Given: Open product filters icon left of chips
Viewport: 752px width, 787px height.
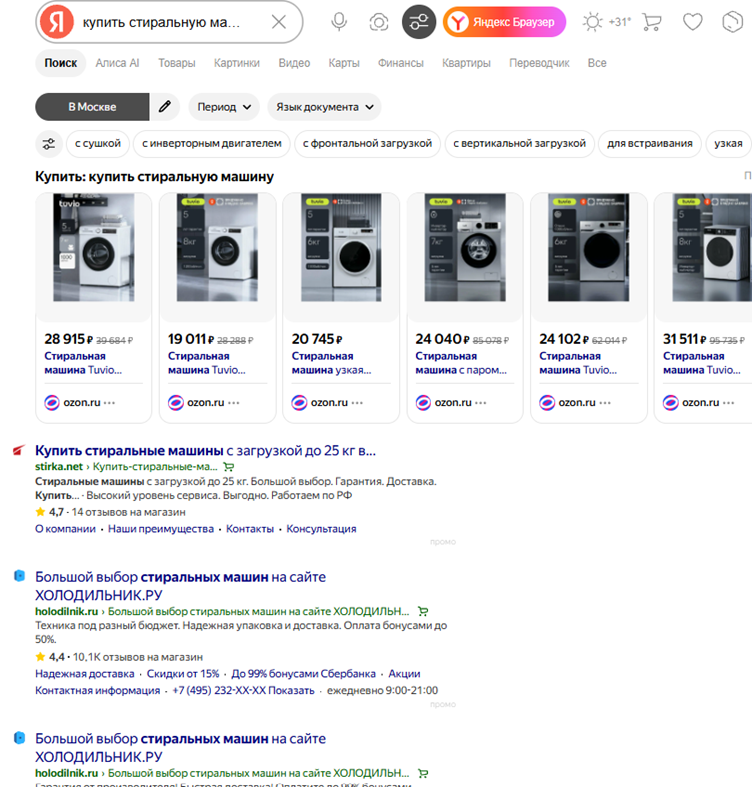Looking at the screenshot, I should pyautogui.click(x=49, y=144).
